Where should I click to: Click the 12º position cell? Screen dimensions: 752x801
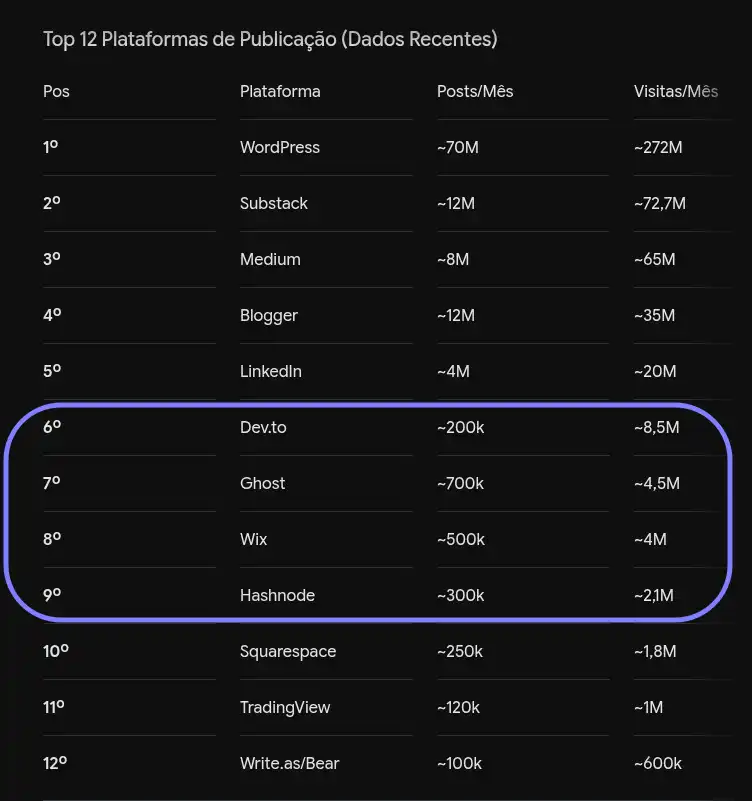[55, 763]
